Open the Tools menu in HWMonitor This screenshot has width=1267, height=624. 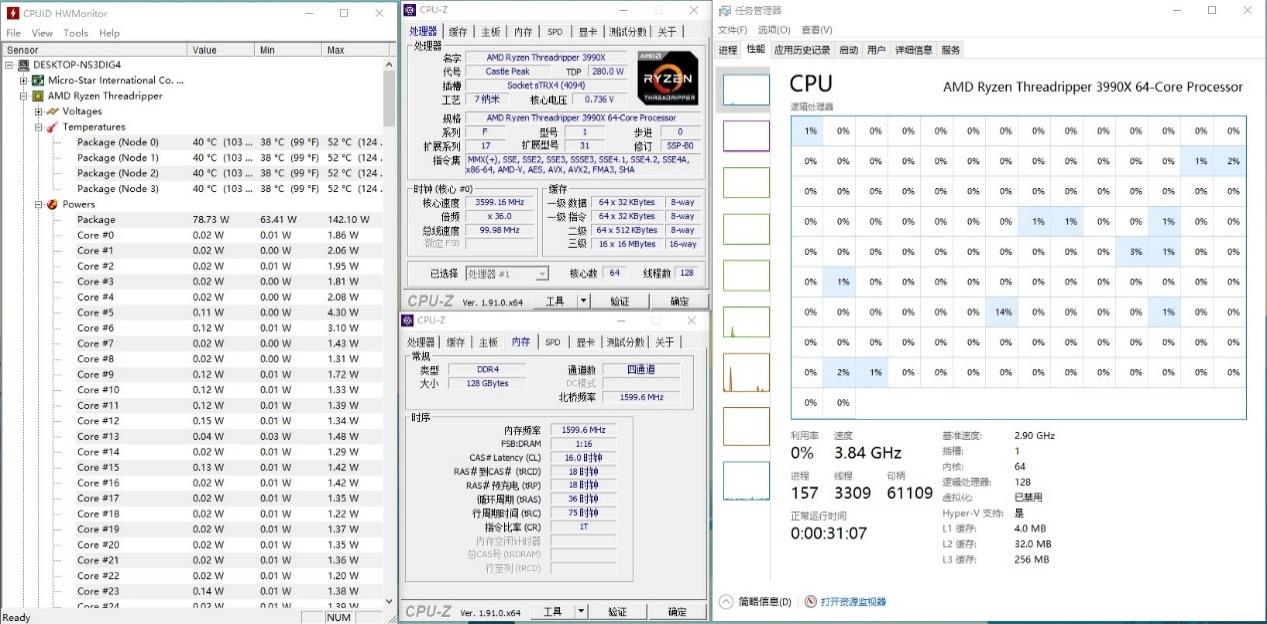click(x=76, y=33)
